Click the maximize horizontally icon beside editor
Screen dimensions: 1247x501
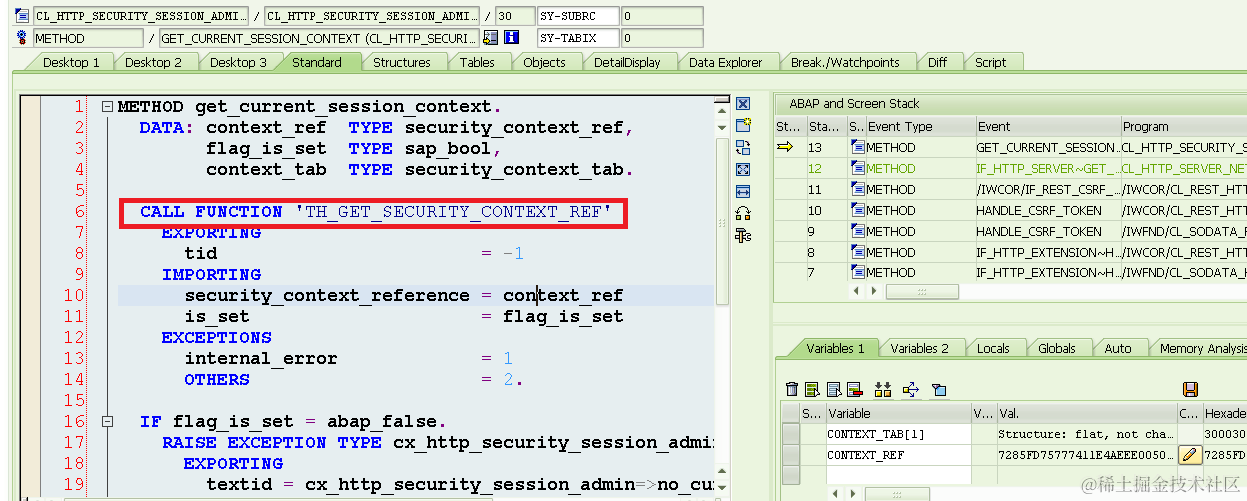[743, 191]
